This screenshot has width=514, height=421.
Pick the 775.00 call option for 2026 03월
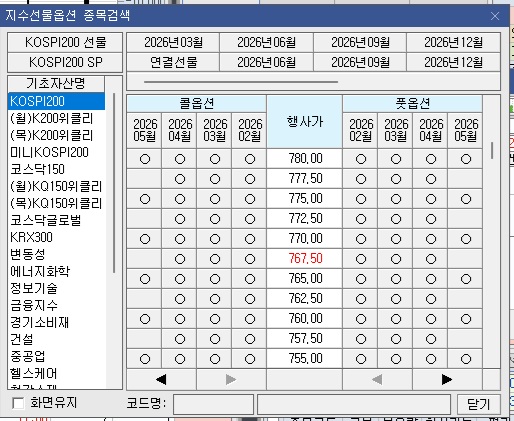point(215,199)
